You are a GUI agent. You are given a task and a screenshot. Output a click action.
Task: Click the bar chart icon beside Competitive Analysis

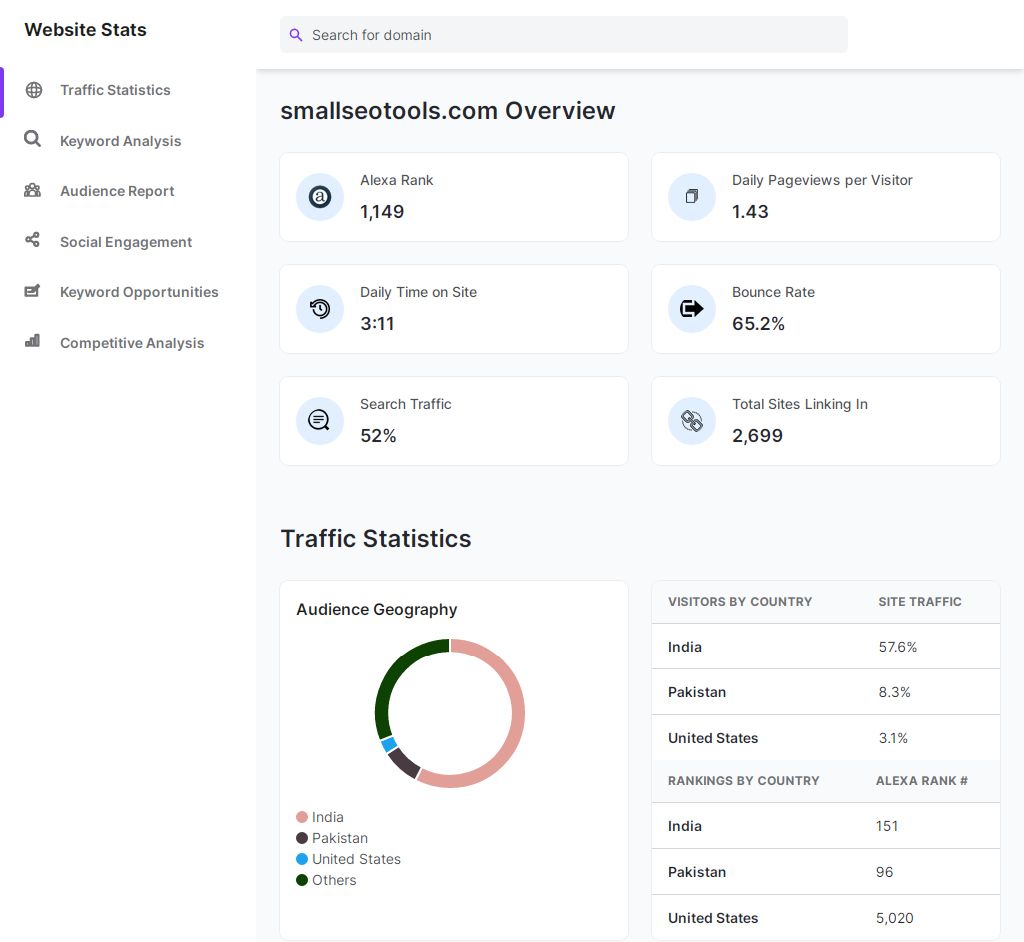[33, 341]
